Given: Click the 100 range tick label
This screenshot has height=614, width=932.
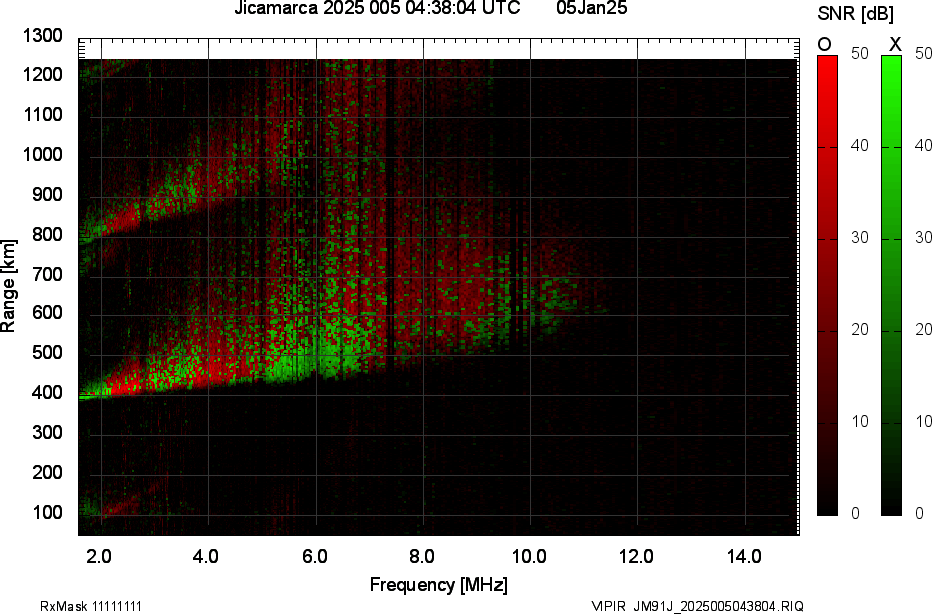Looking at the screenshot, I should pyautogui.click(x=48, y=512).
